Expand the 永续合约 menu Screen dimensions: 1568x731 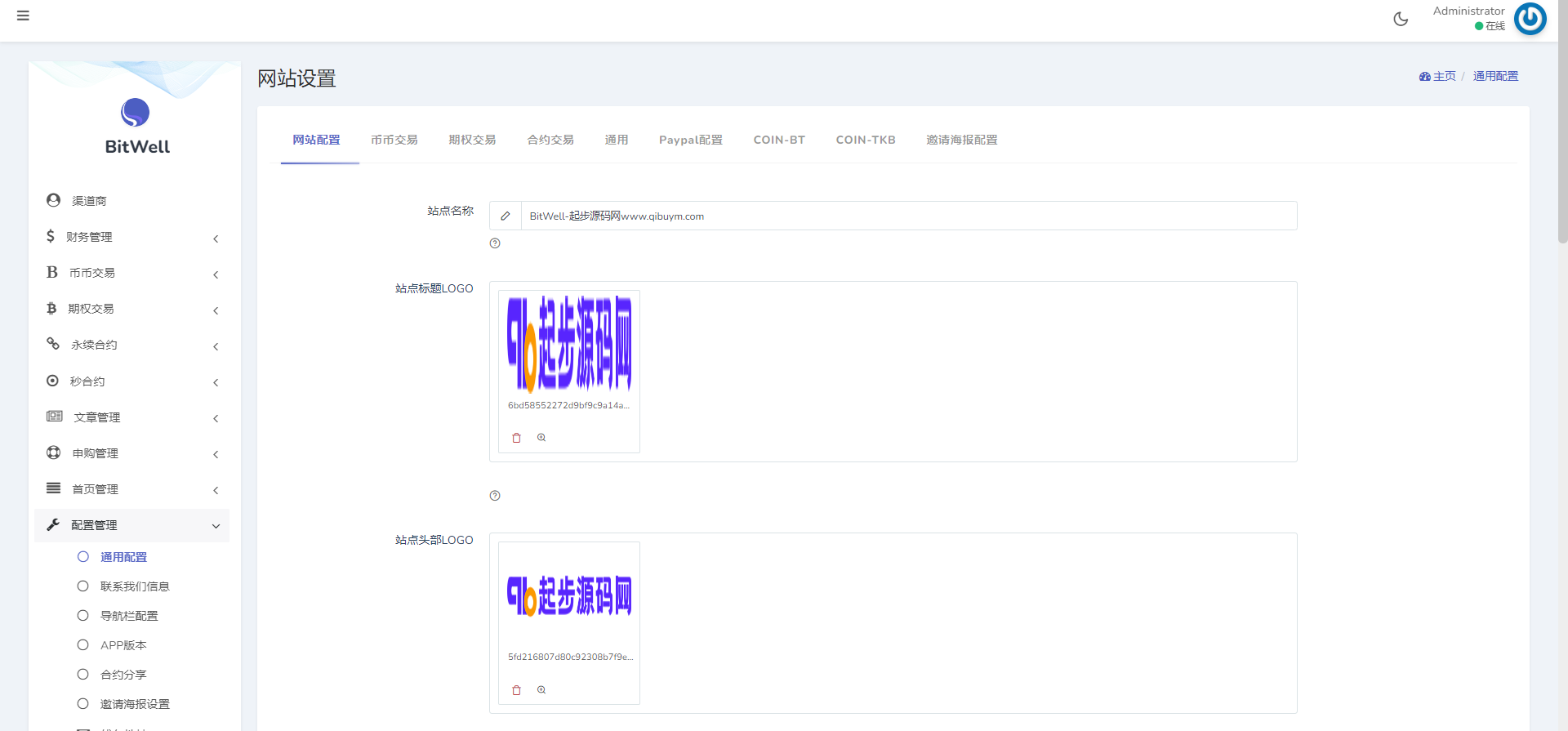(x=131, y=345)
